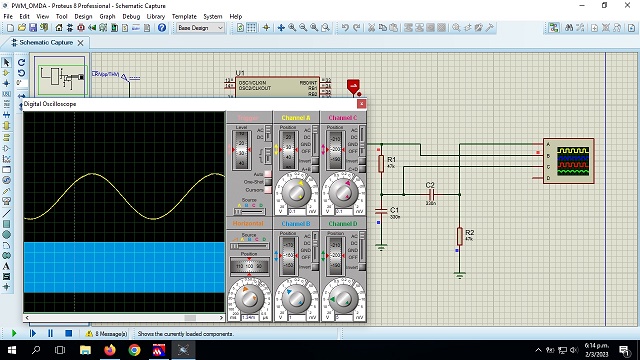
Task: Click the Horizontal Position thumbwheel
Action: click(x=249, y=266)
